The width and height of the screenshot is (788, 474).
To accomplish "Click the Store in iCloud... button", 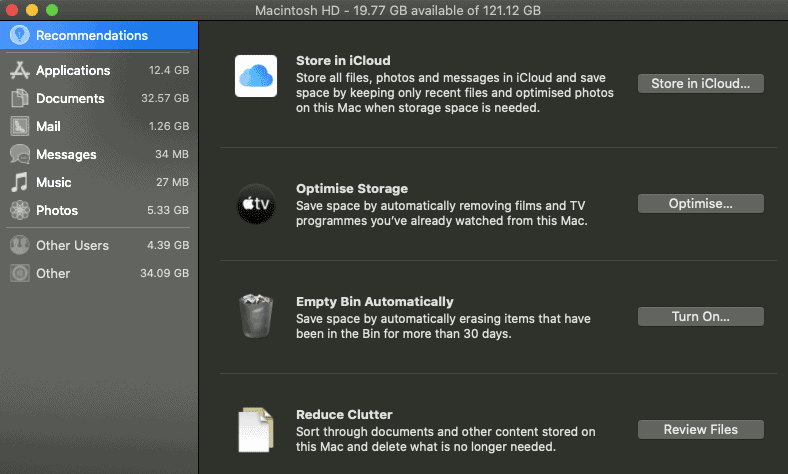I will [x=701, y=83].
